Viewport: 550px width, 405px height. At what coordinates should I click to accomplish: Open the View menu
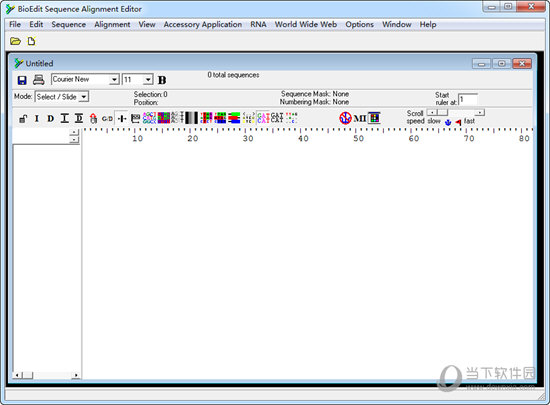(147, 25)
